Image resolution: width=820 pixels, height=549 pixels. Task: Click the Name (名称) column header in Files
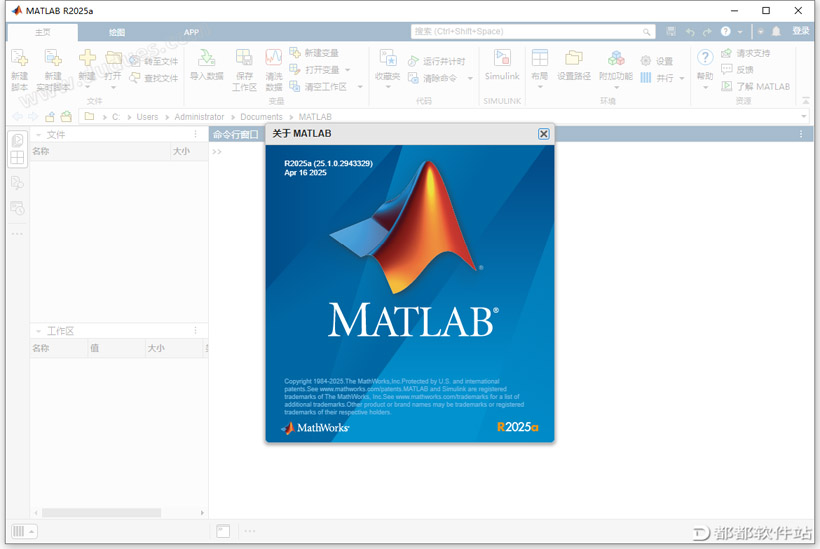[99, 151]
